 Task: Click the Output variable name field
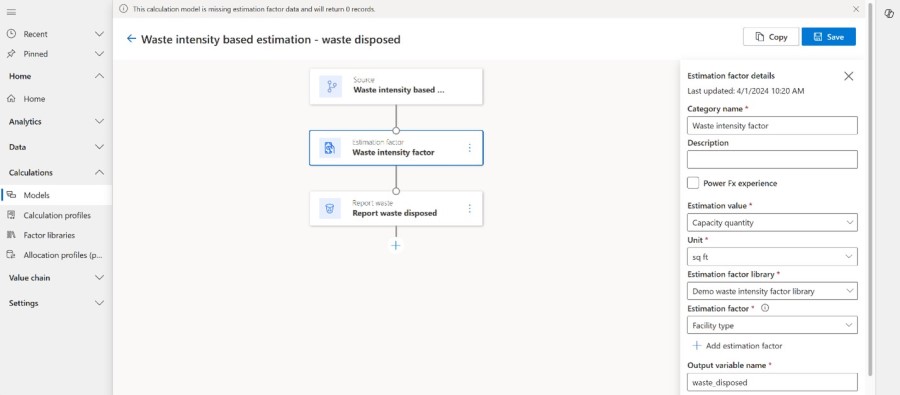[772, 382]
